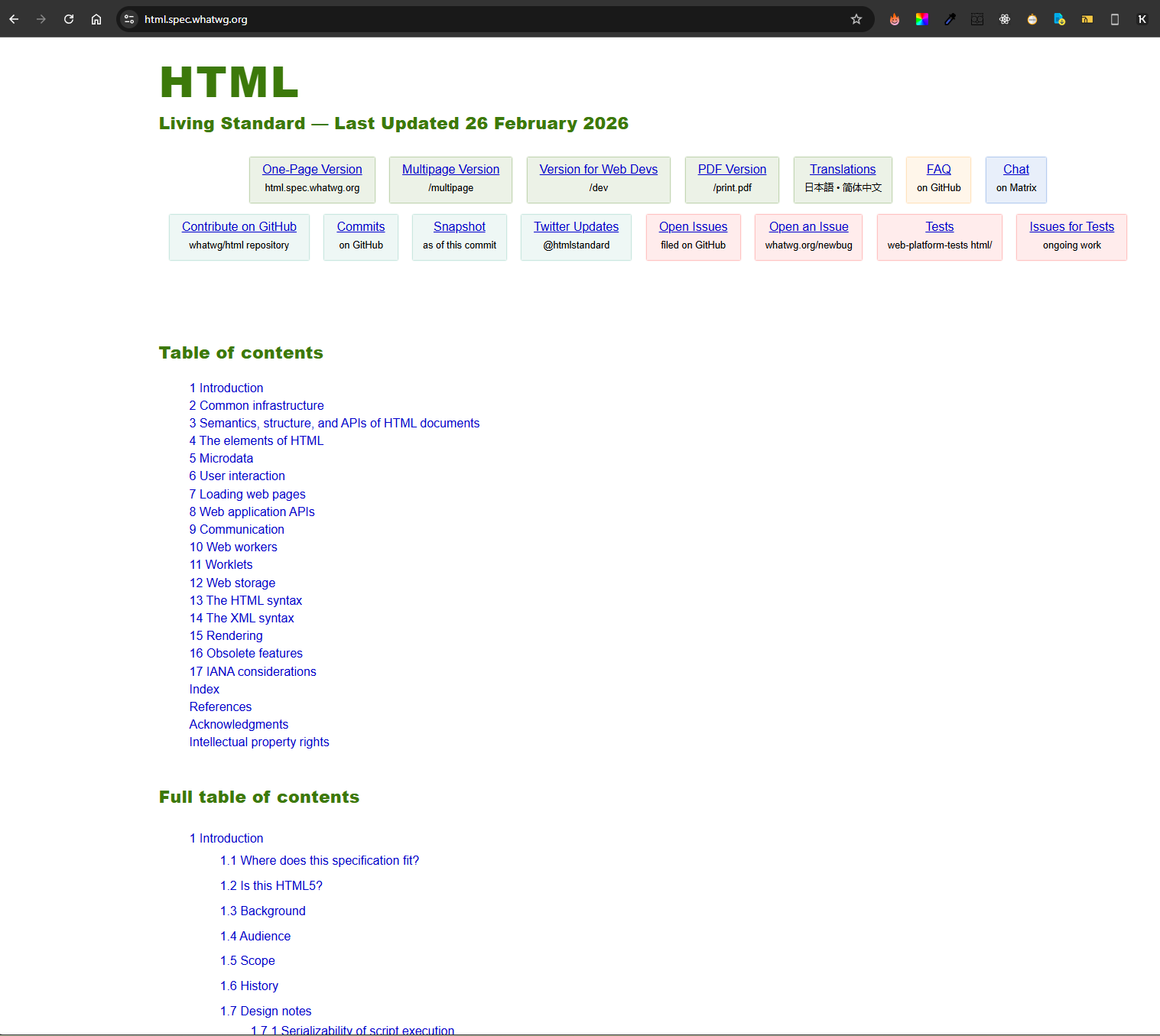Screen dimensions: 1160x1036
Task: Jump to 13 The HTML syntax
Action: click(x=245, y=600)
